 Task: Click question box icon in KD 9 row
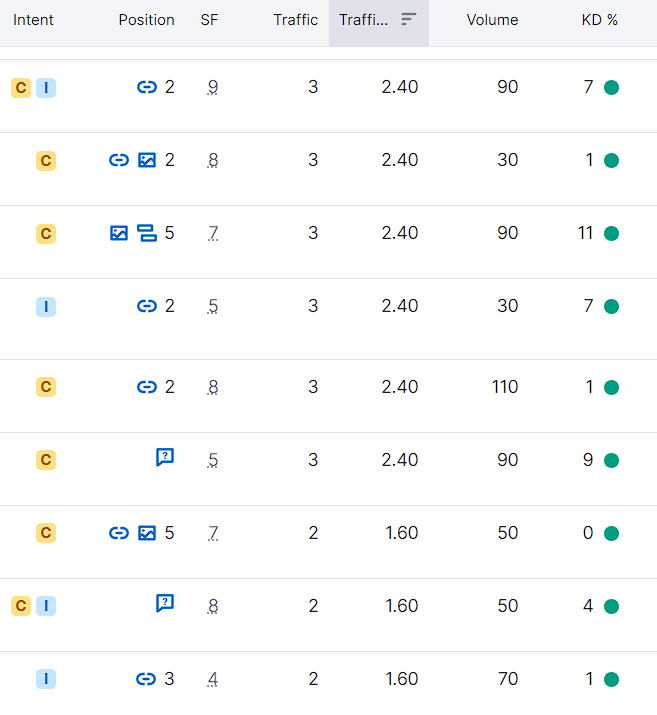click(165, 457)
